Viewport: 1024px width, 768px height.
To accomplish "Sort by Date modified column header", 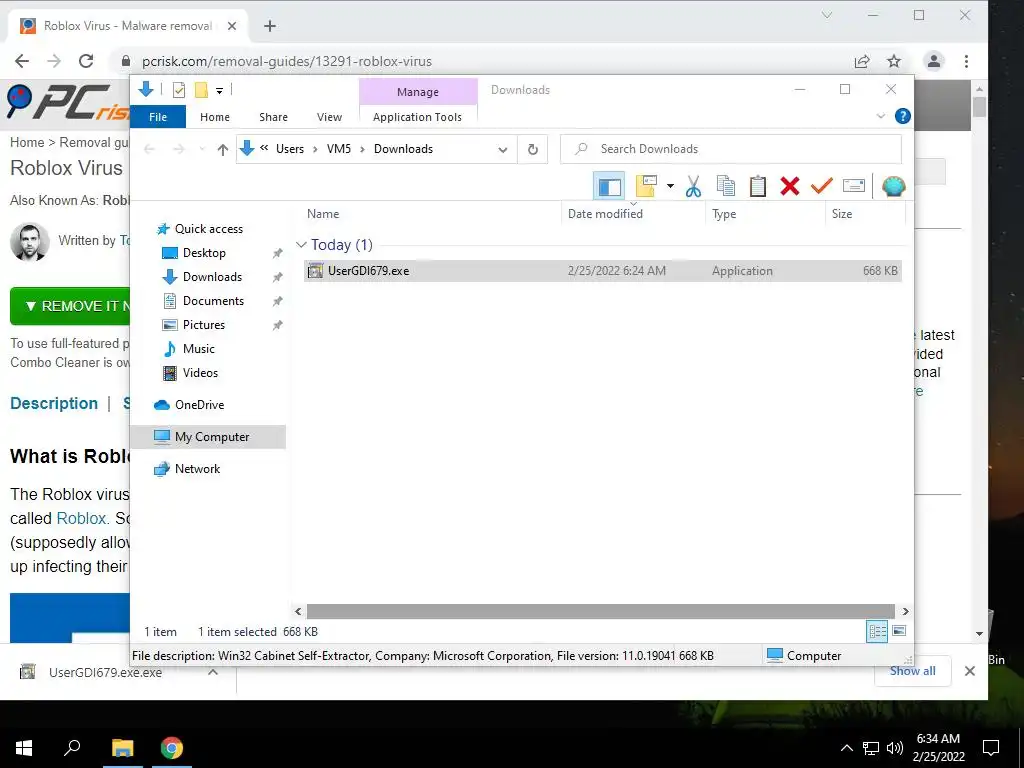I will (605, 214).
